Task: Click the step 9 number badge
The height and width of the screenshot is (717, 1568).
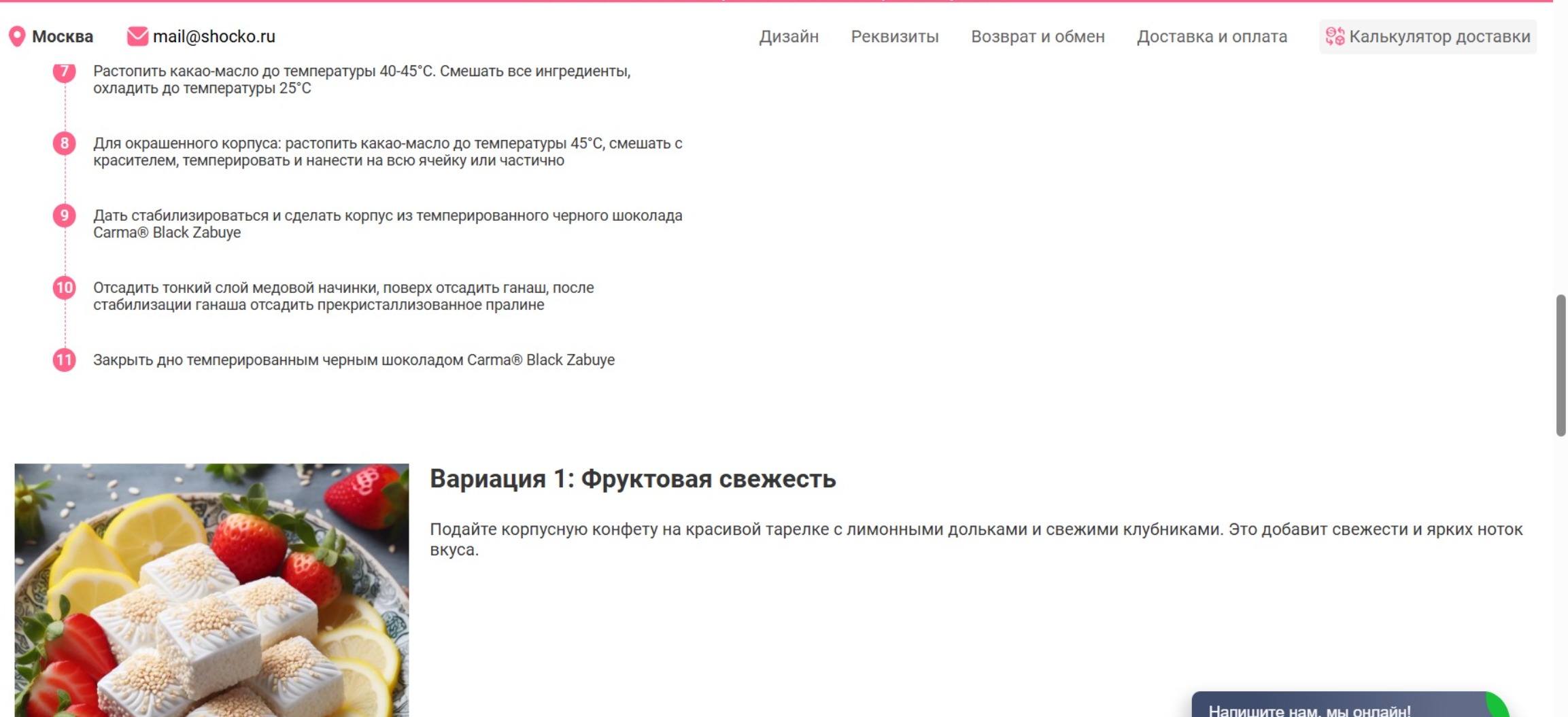Action: click(x=65, y=215)
